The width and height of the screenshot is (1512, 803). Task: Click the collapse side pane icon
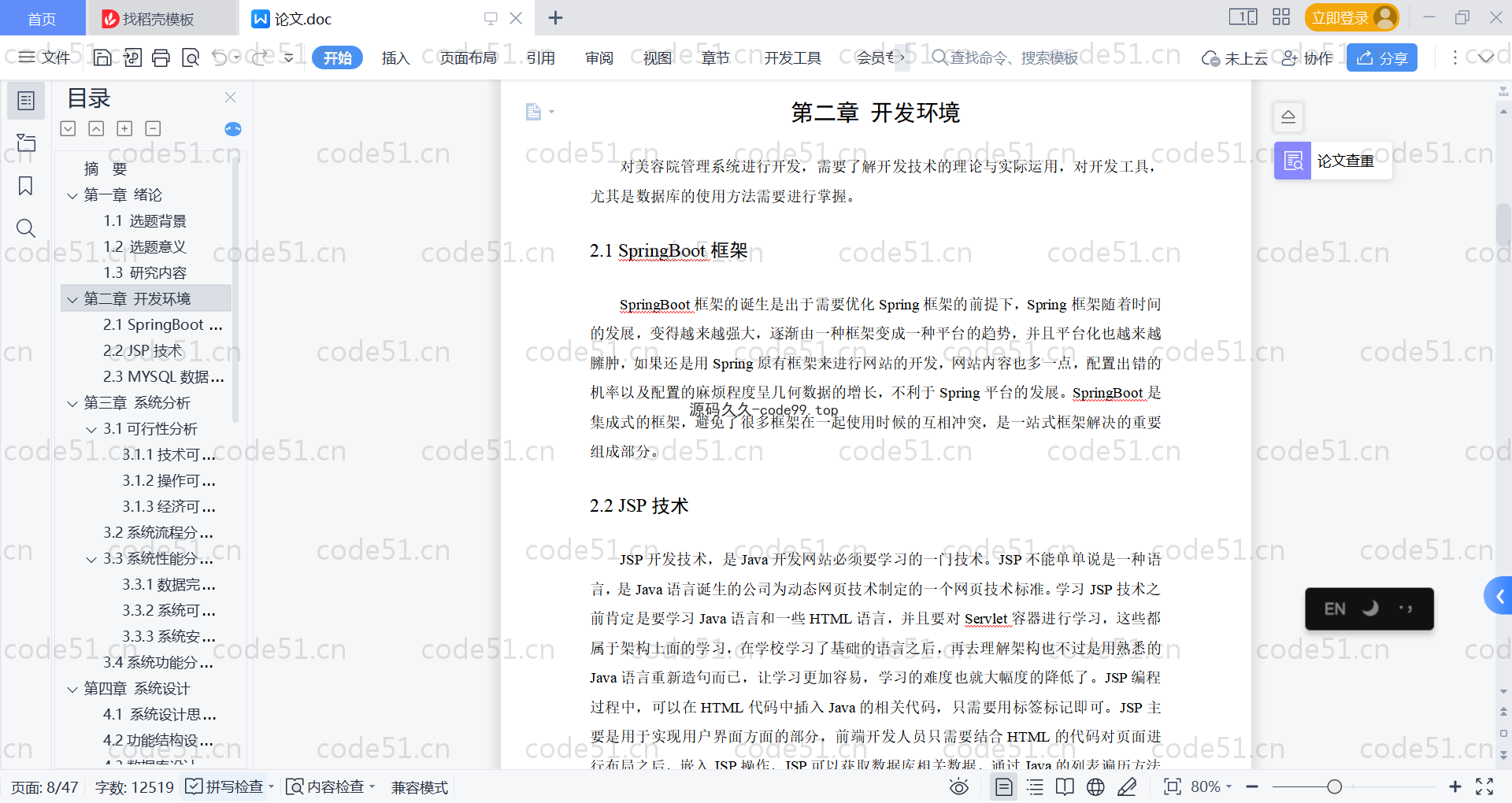click(1288, 117)
